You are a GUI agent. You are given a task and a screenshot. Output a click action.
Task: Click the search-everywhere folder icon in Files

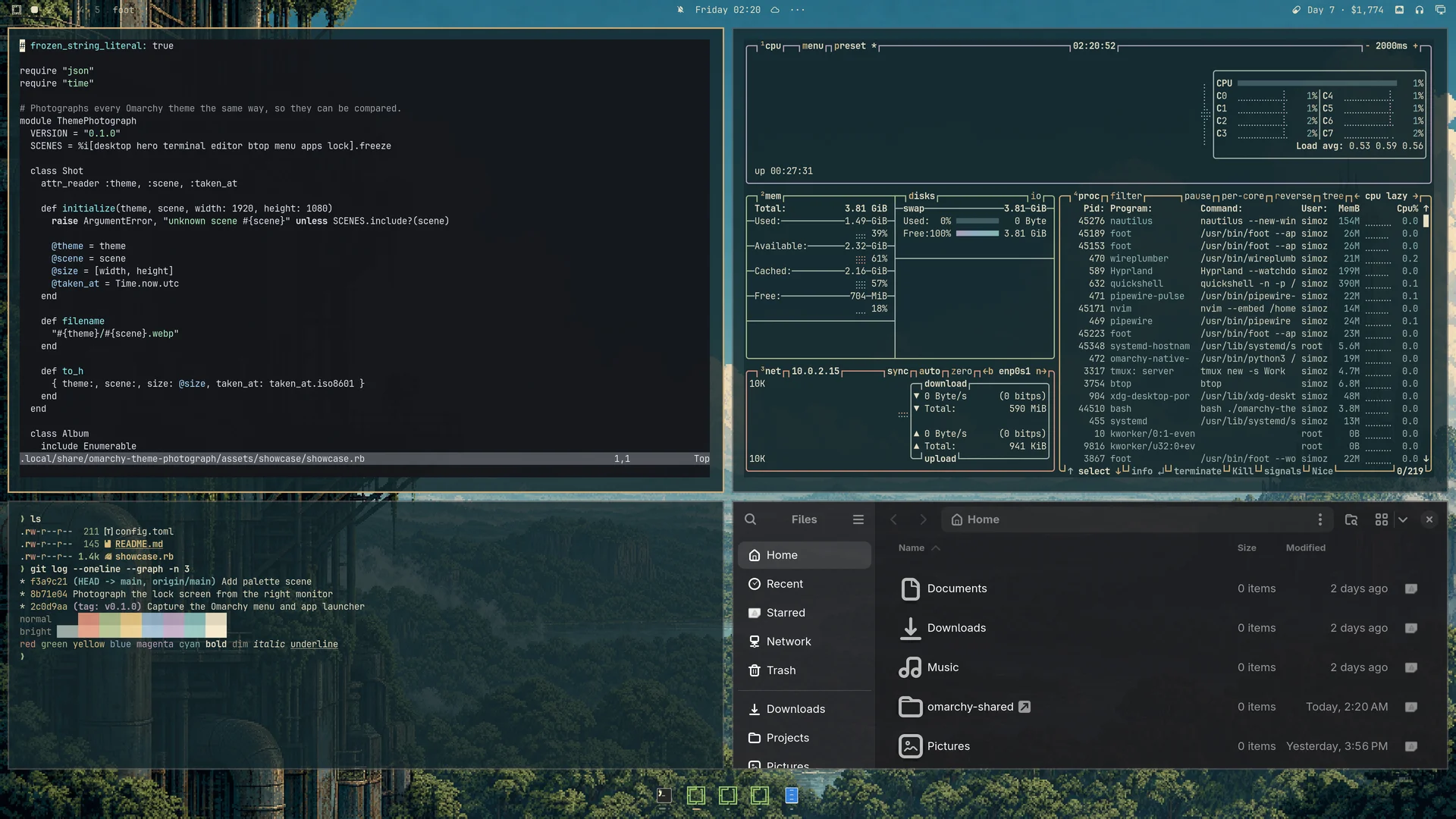[1351, 519]
